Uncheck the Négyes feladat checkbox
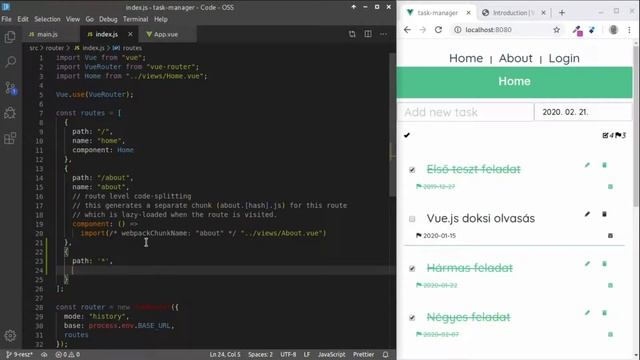Viewport: 640px width, 360px height. pyautogui.click(x=412, y=318)
